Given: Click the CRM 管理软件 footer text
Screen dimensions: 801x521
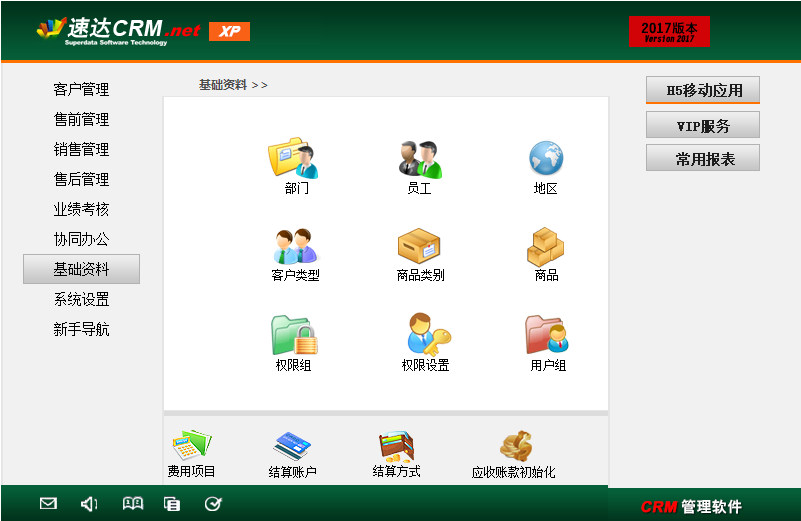Looking at the screenshot, I should (691, 507).
